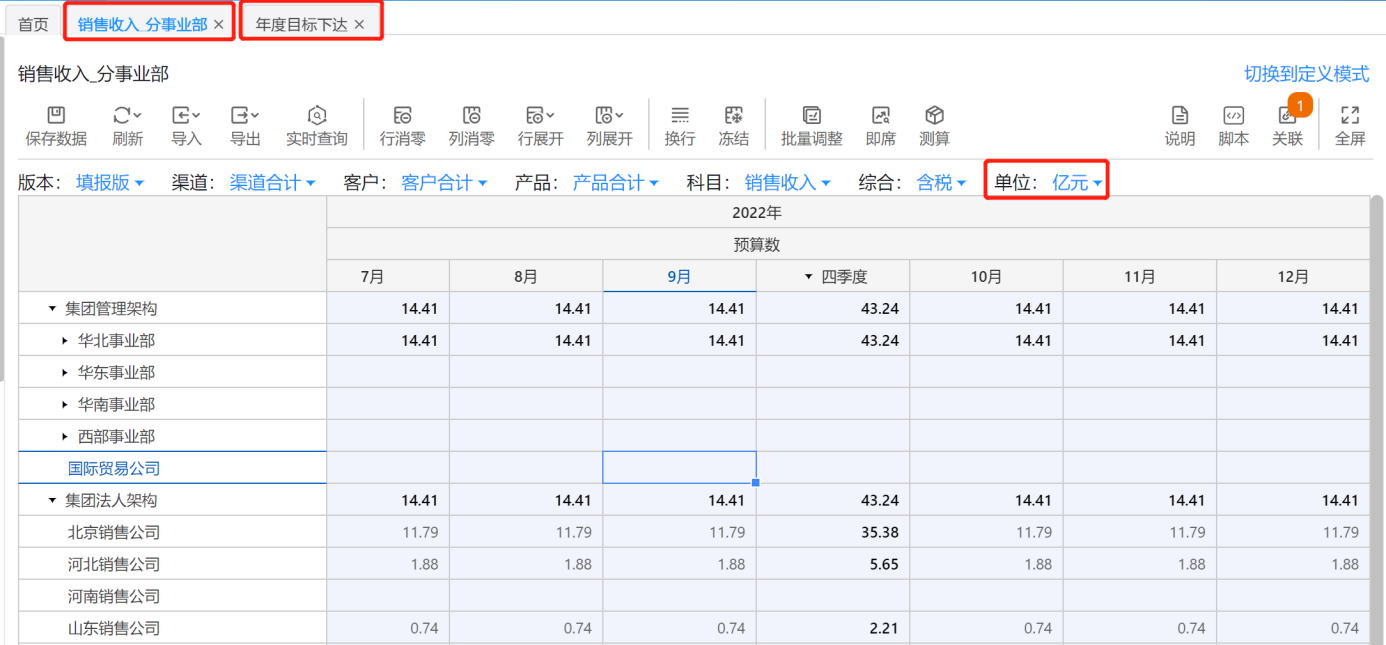Open the 科目 销售收入 dropdown
The width and height of the screenshot is (1386, 645).
tap(788, 183)
